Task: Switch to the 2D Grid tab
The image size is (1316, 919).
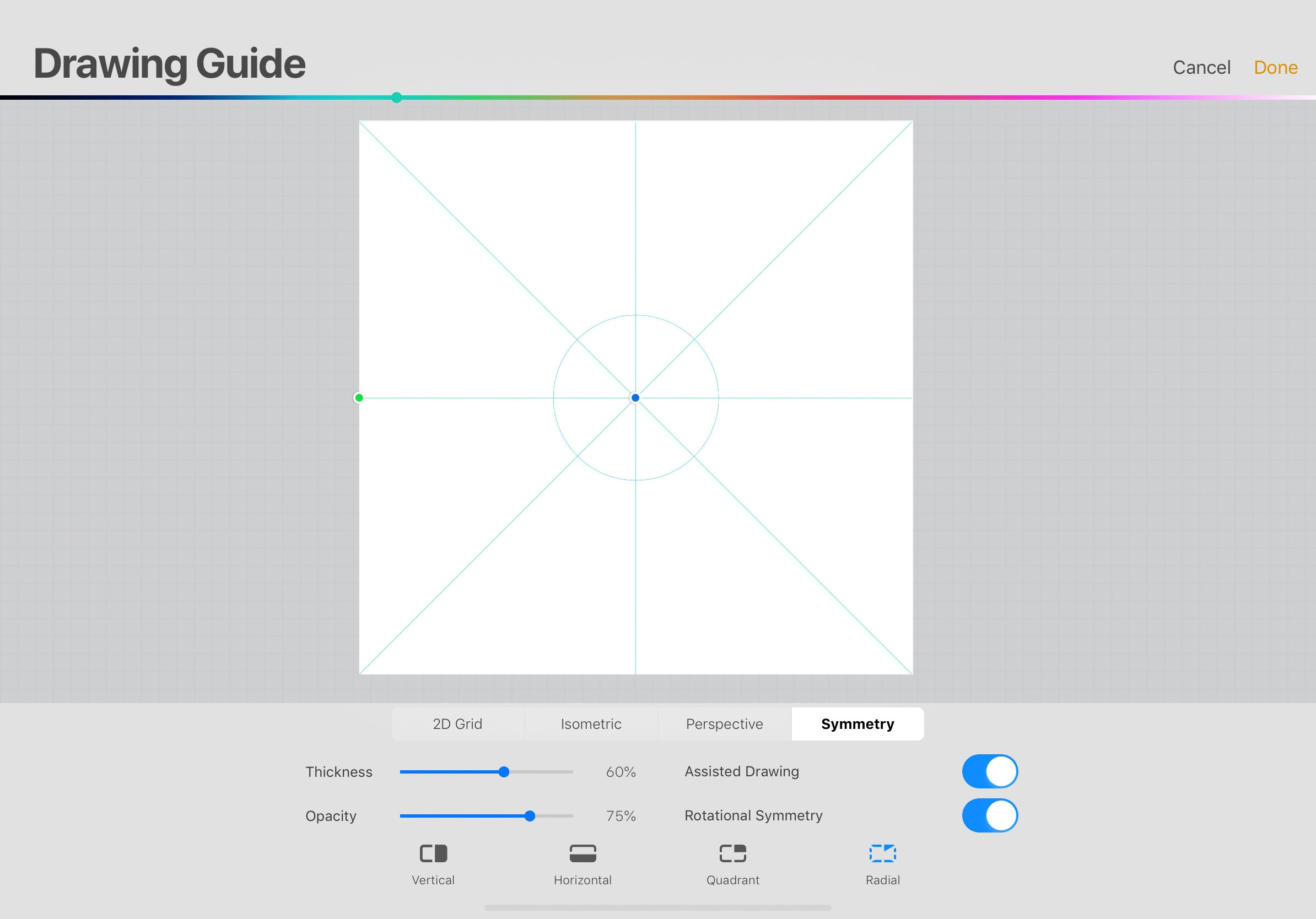Action: tap(457, 723)
